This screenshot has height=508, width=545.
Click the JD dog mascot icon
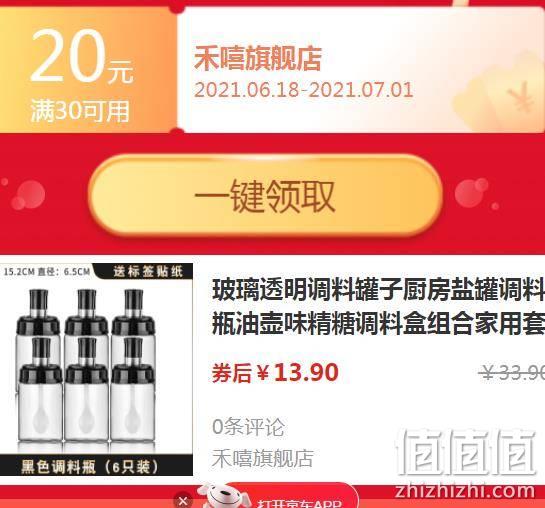pyautogui.click(x=224, y=497)
